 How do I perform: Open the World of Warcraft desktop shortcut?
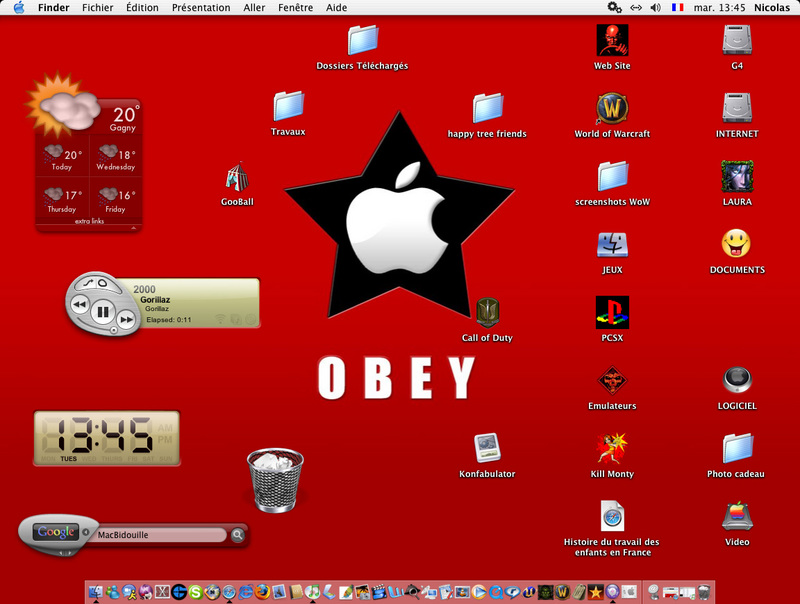612,108
